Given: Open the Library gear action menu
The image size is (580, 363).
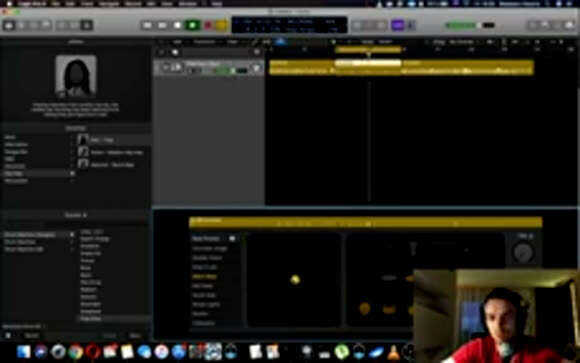Looking at the screenshot, I should [x=8, y=336].
